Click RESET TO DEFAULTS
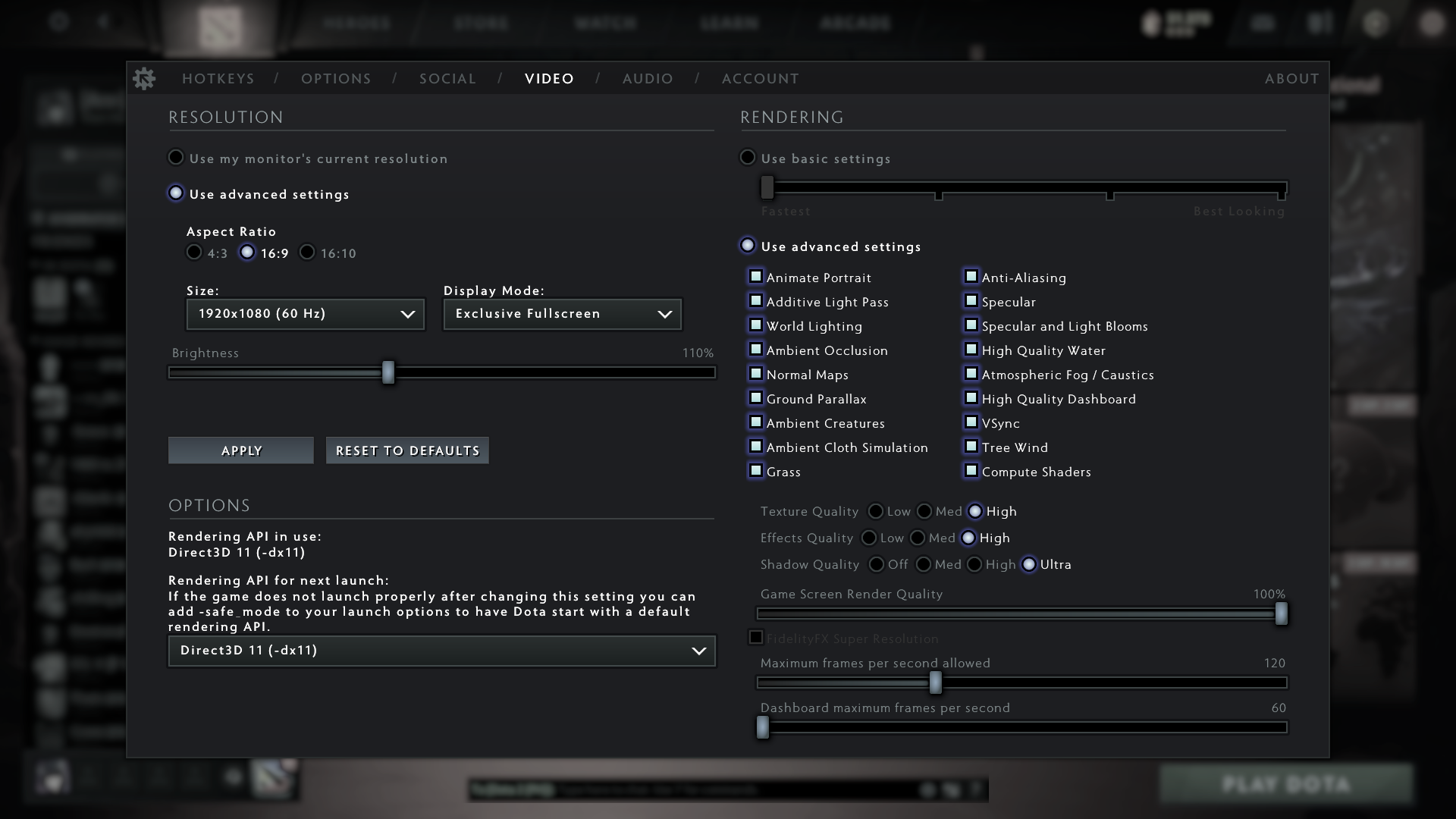 tap(406, 450)
